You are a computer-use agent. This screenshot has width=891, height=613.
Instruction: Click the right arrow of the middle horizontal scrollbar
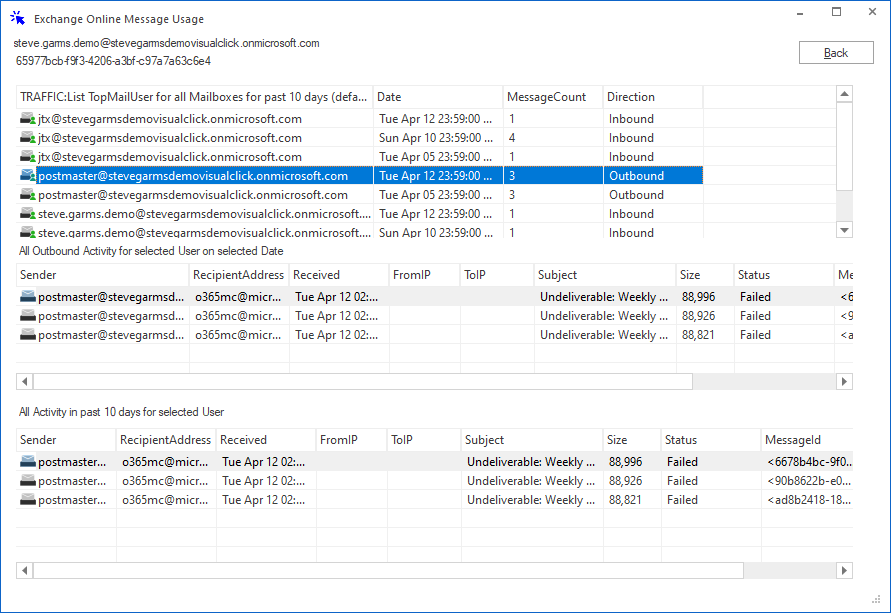[843, 381]
